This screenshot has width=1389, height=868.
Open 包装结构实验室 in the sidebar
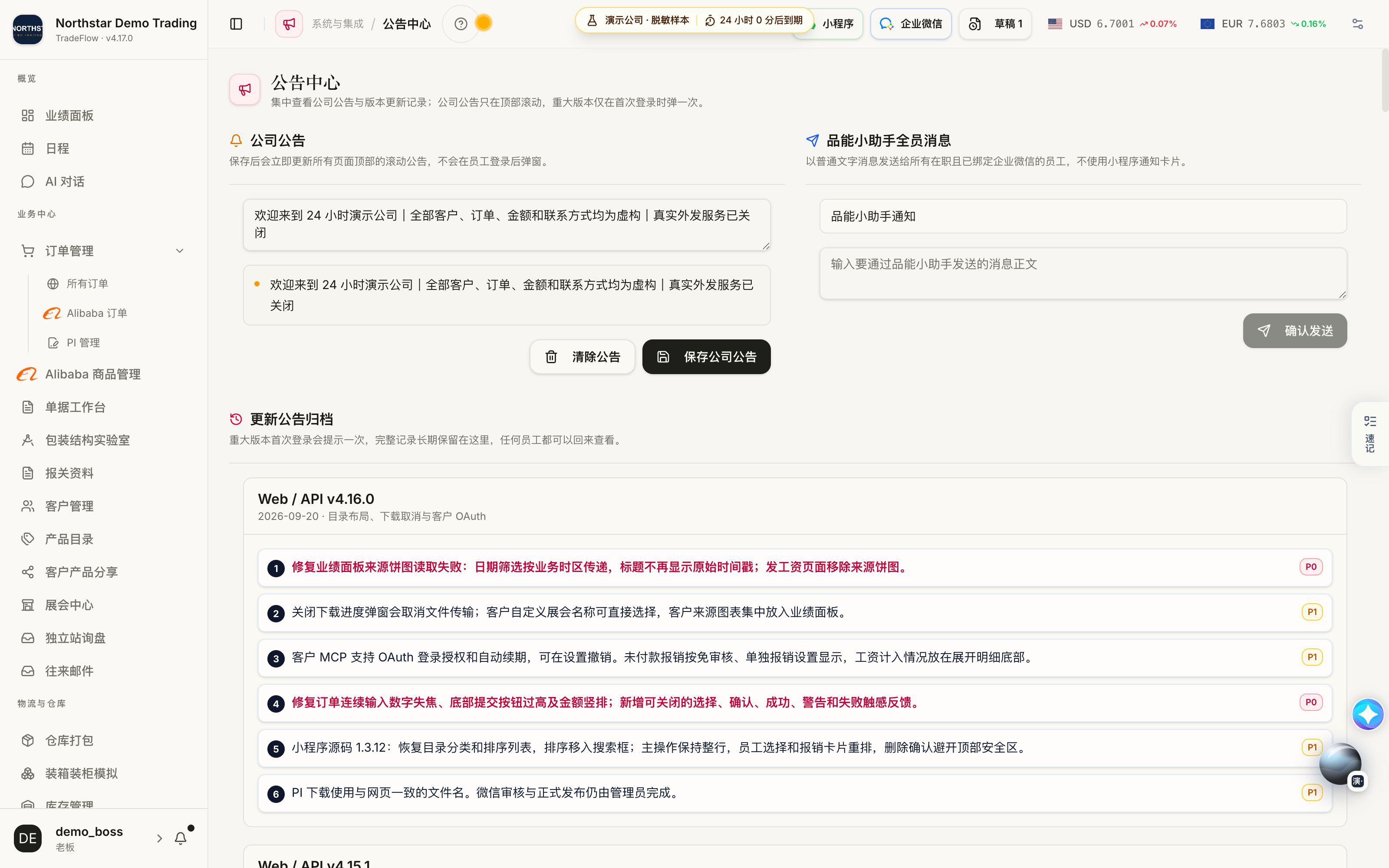pyautogui.click(x=104, y=441)
